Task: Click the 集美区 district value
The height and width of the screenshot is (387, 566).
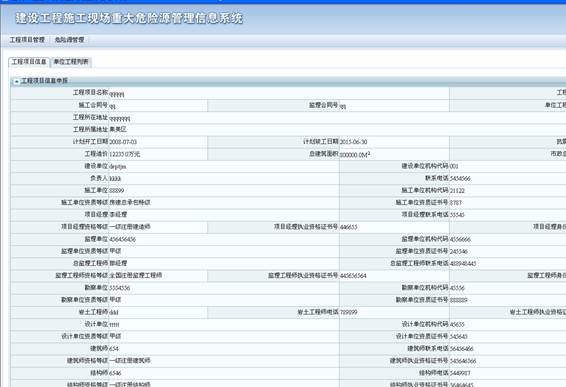Action: pyautogui.click(x=118, y=129)
